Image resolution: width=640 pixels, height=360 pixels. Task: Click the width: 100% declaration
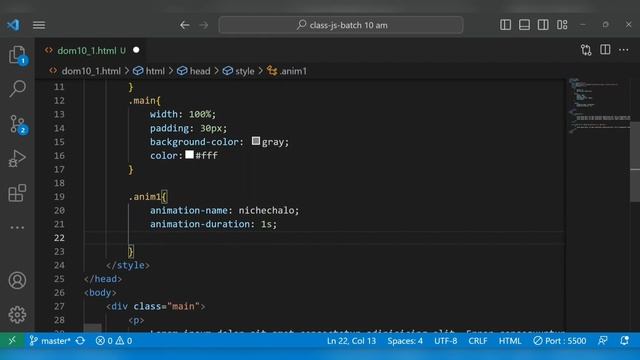coord(183,114)
